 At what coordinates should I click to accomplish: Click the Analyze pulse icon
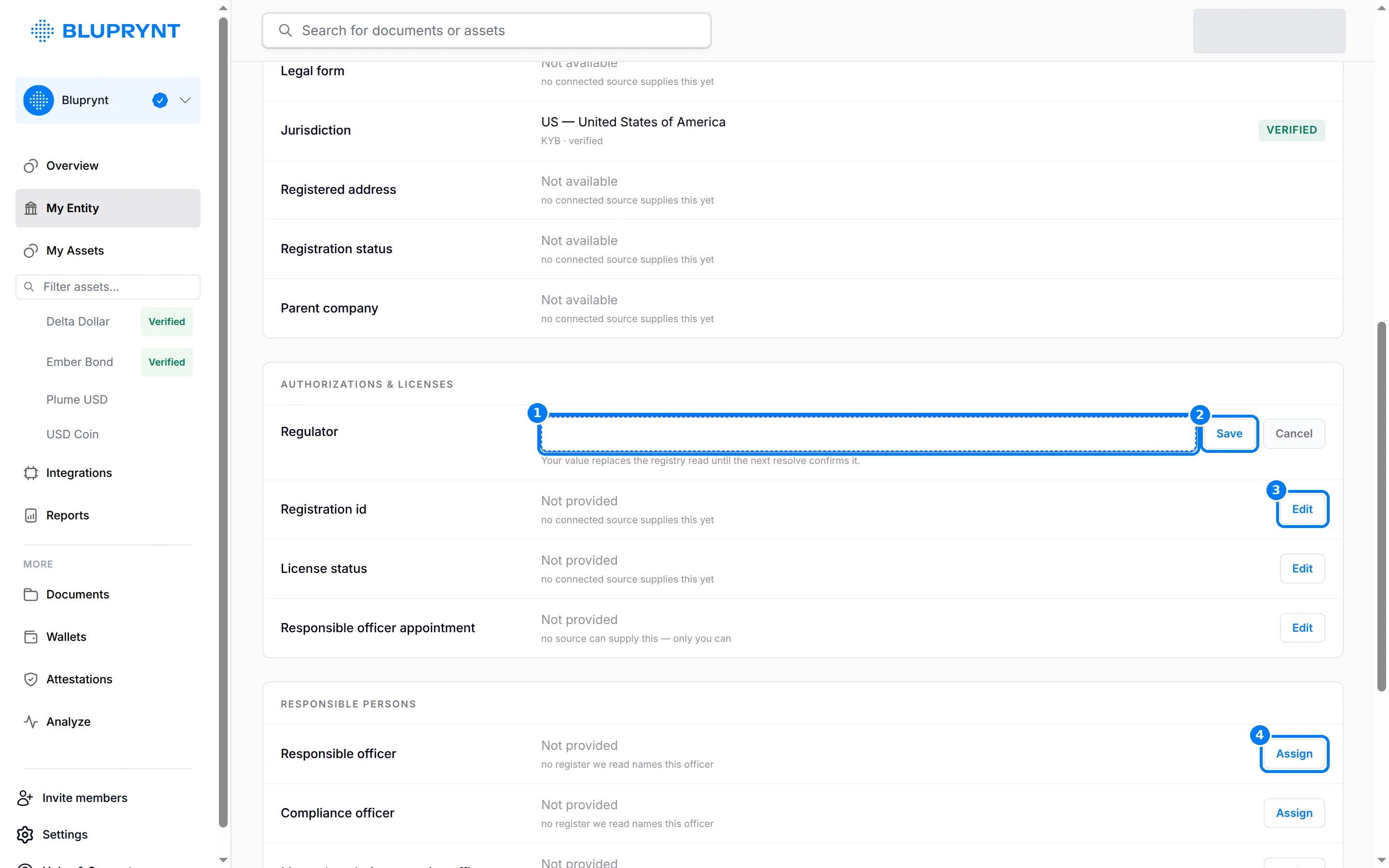pos(31,722)
